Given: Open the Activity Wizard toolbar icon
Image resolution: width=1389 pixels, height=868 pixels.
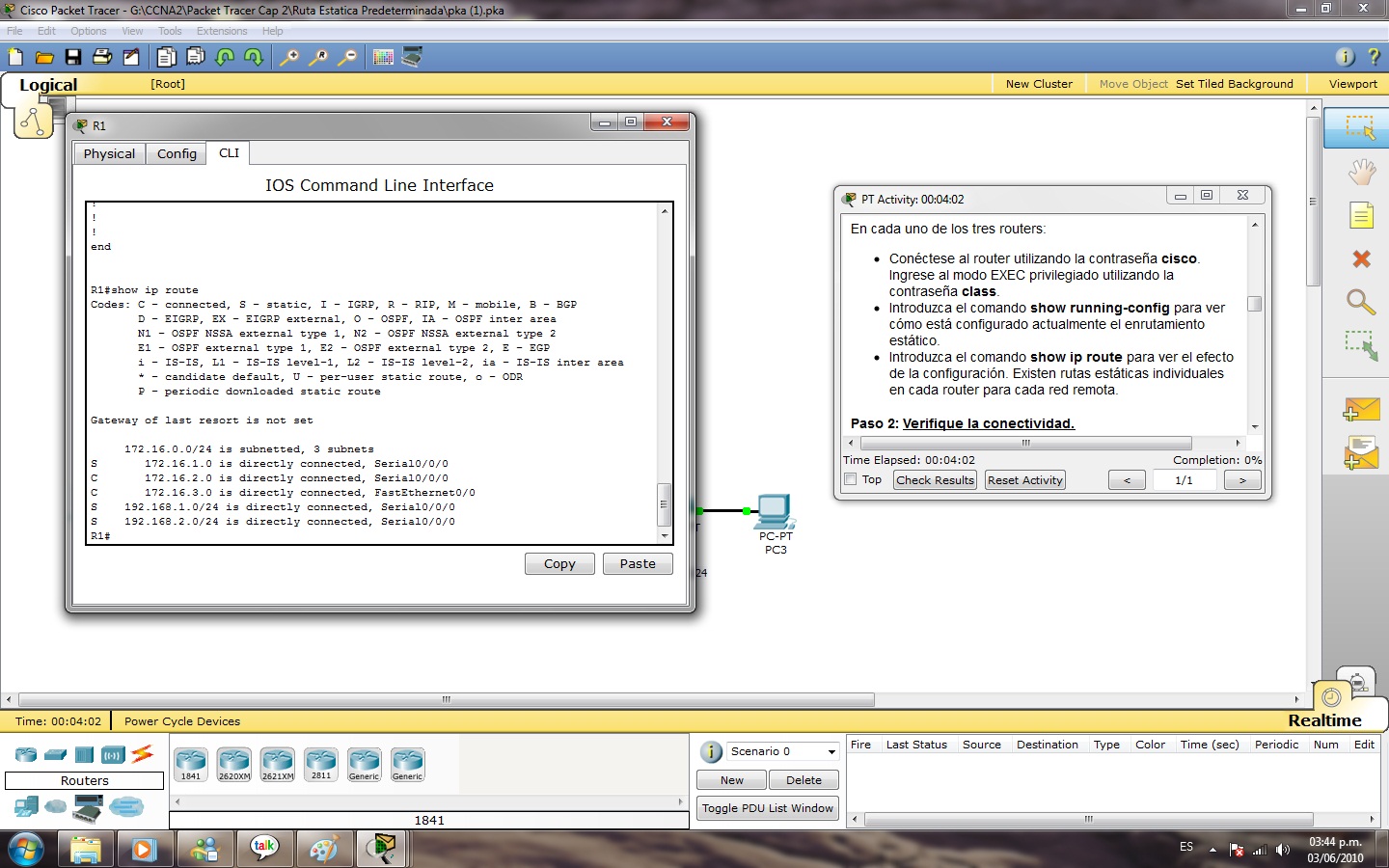Looking at the screenshot, I should click(x=131, y=57).
